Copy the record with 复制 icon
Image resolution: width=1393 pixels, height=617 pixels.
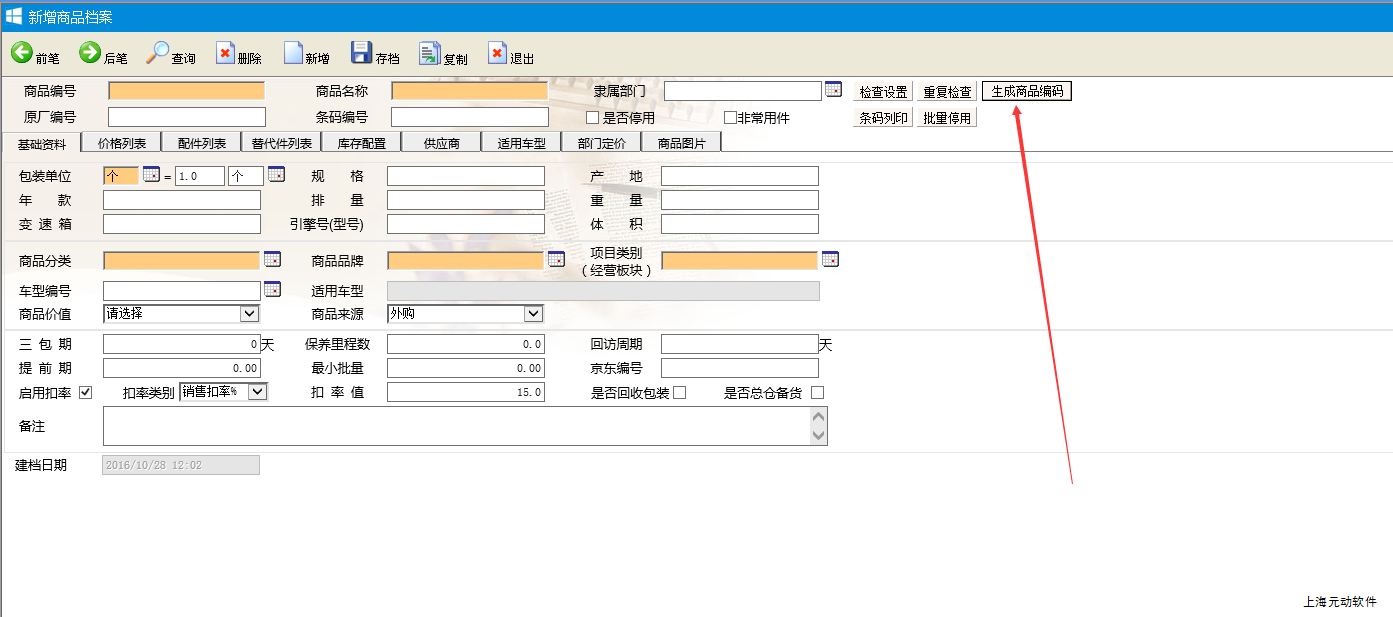(x=430, y=53)
